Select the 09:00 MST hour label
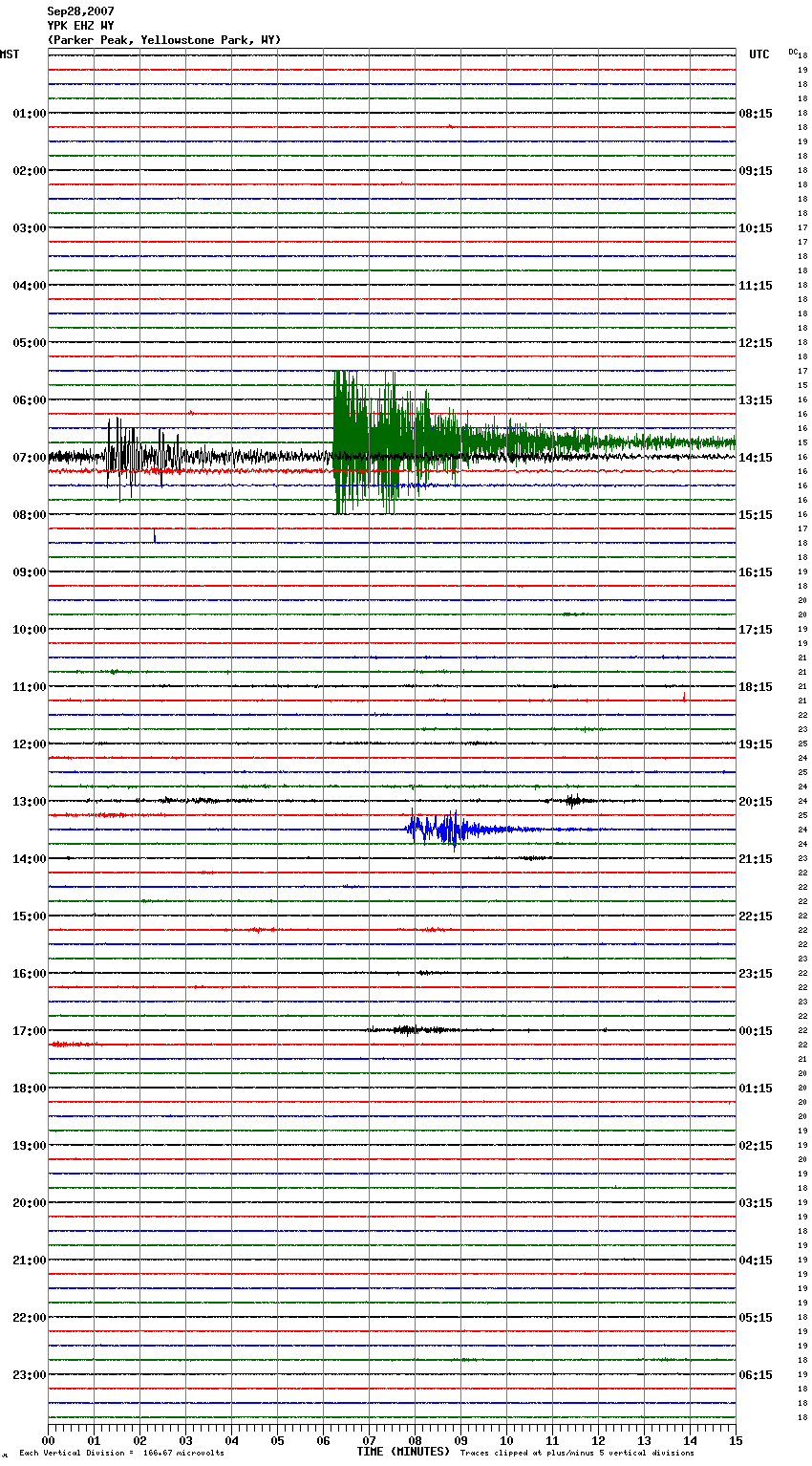 pos(30,572)
